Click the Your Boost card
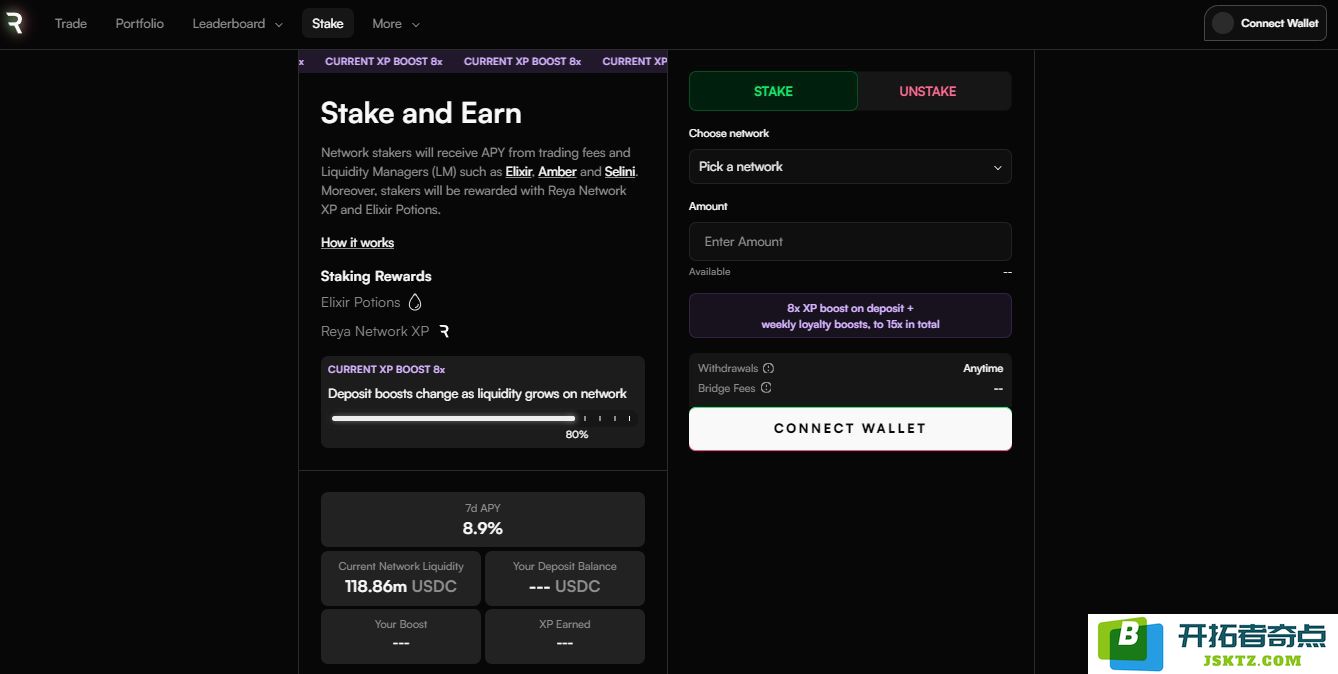The height and width of the screenshot is (674, 1338). click(401, 636)
